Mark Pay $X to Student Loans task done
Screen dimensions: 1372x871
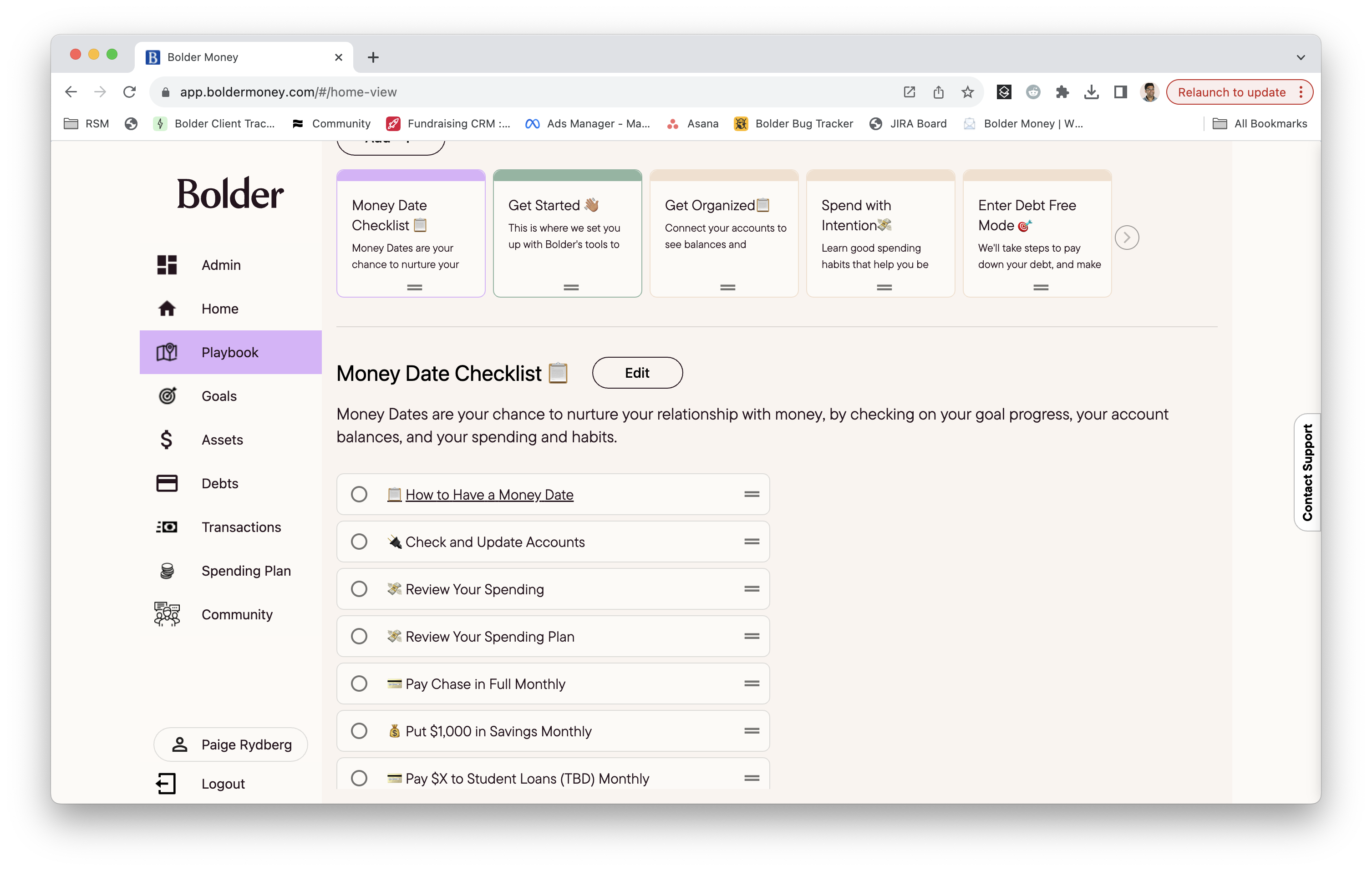pos(359,778)
